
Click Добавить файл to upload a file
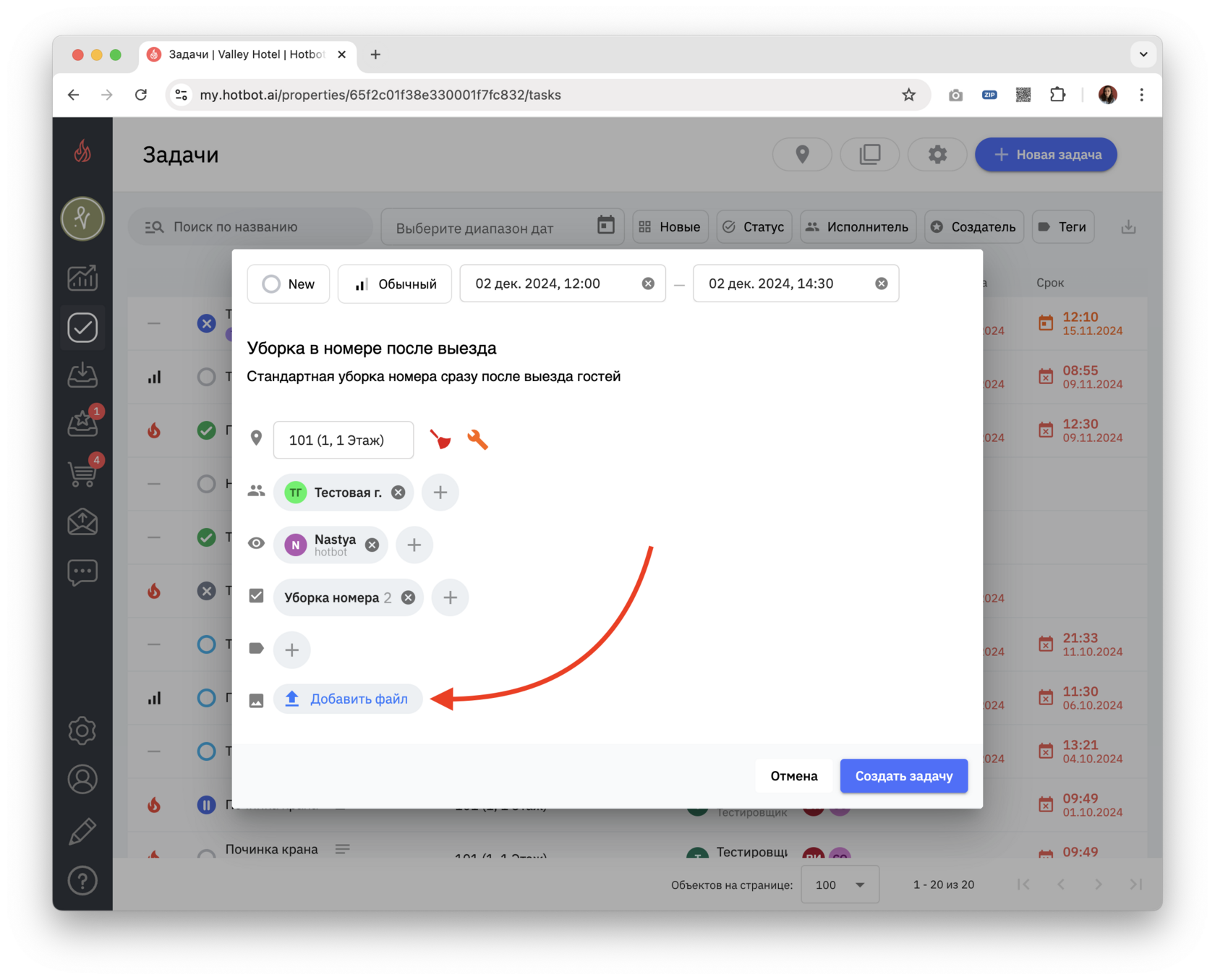347,699
